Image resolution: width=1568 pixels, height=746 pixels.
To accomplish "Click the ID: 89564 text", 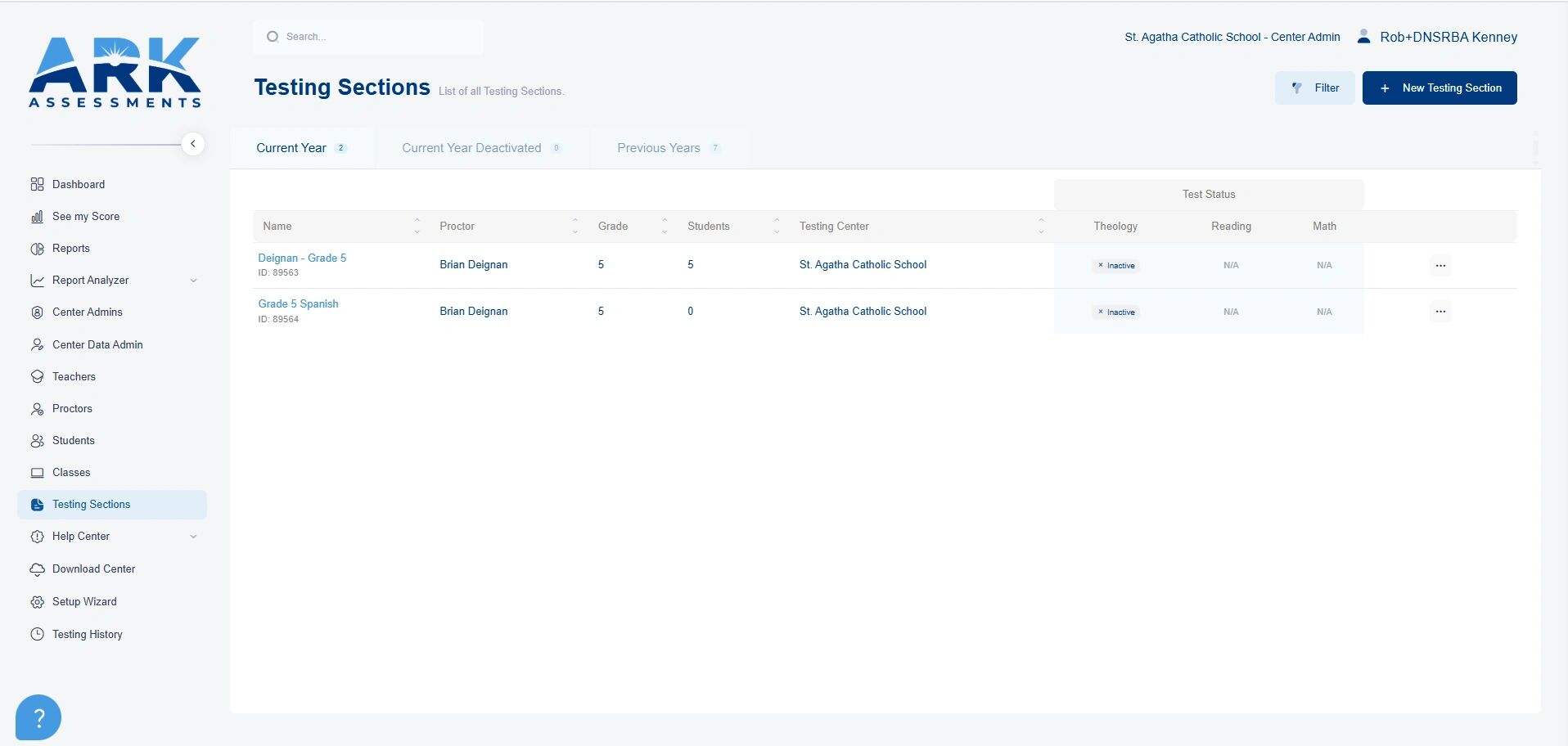I will (x=278, y=320).
